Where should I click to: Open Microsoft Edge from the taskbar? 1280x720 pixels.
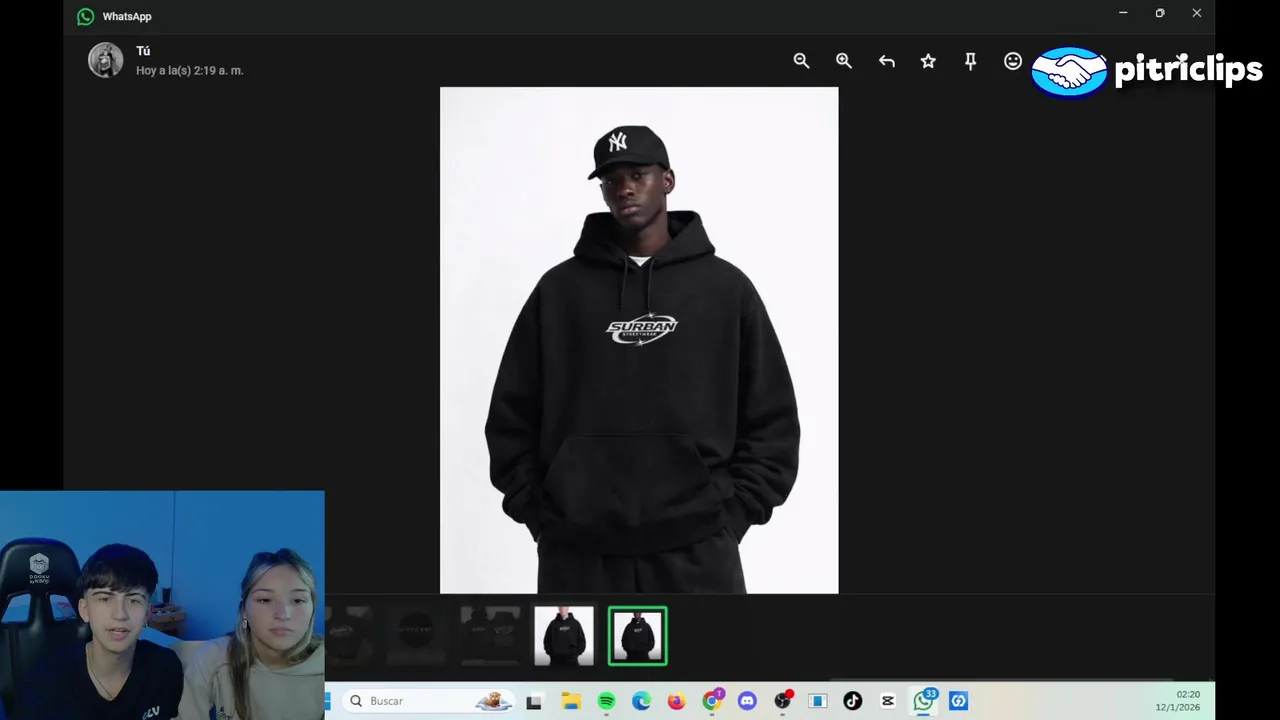pos(641,701)
